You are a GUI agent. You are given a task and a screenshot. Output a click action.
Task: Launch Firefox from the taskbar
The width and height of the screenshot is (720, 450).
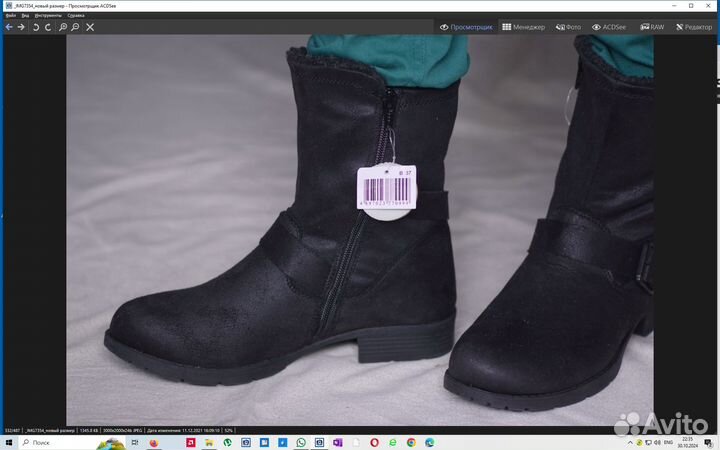click(154, 443)
